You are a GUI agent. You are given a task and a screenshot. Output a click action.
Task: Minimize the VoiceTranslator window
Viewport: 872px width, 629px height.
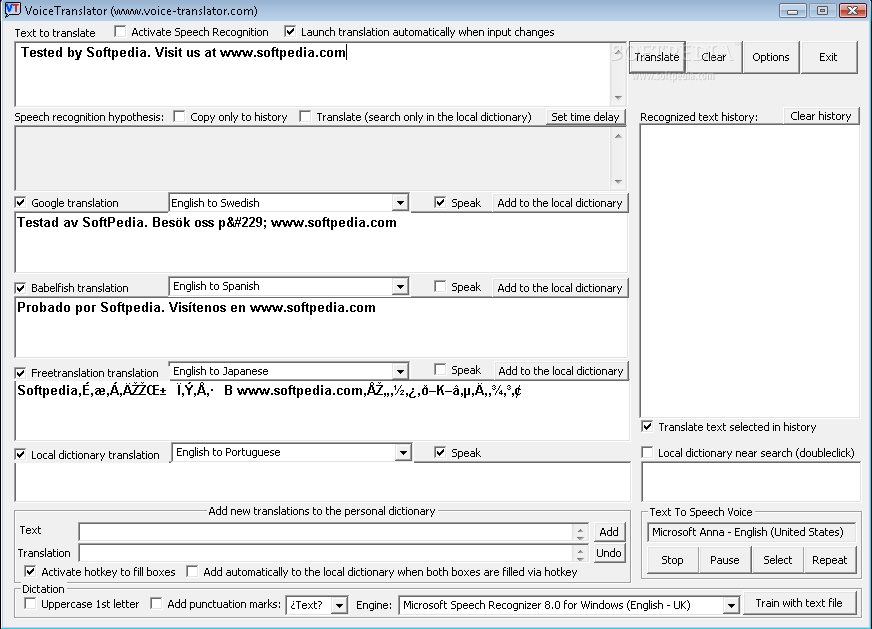[793, 11]
